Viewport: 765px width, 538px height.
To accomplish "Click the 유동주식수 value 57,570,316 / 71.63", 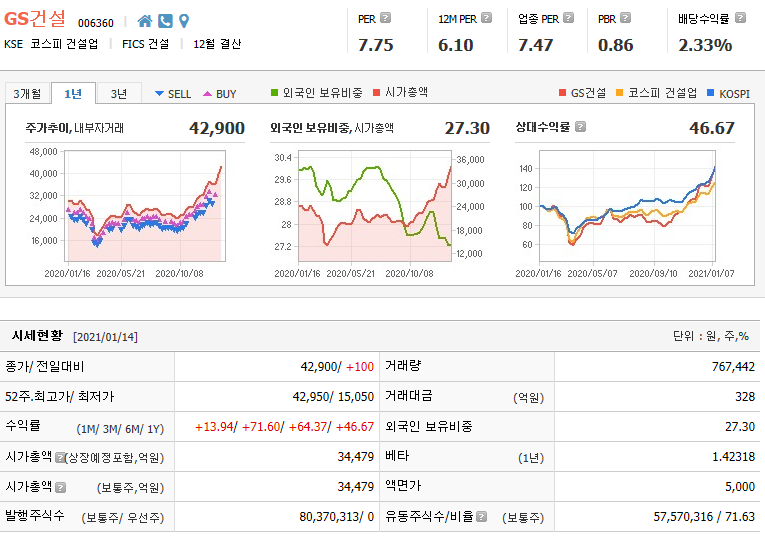I will (704, 517).
